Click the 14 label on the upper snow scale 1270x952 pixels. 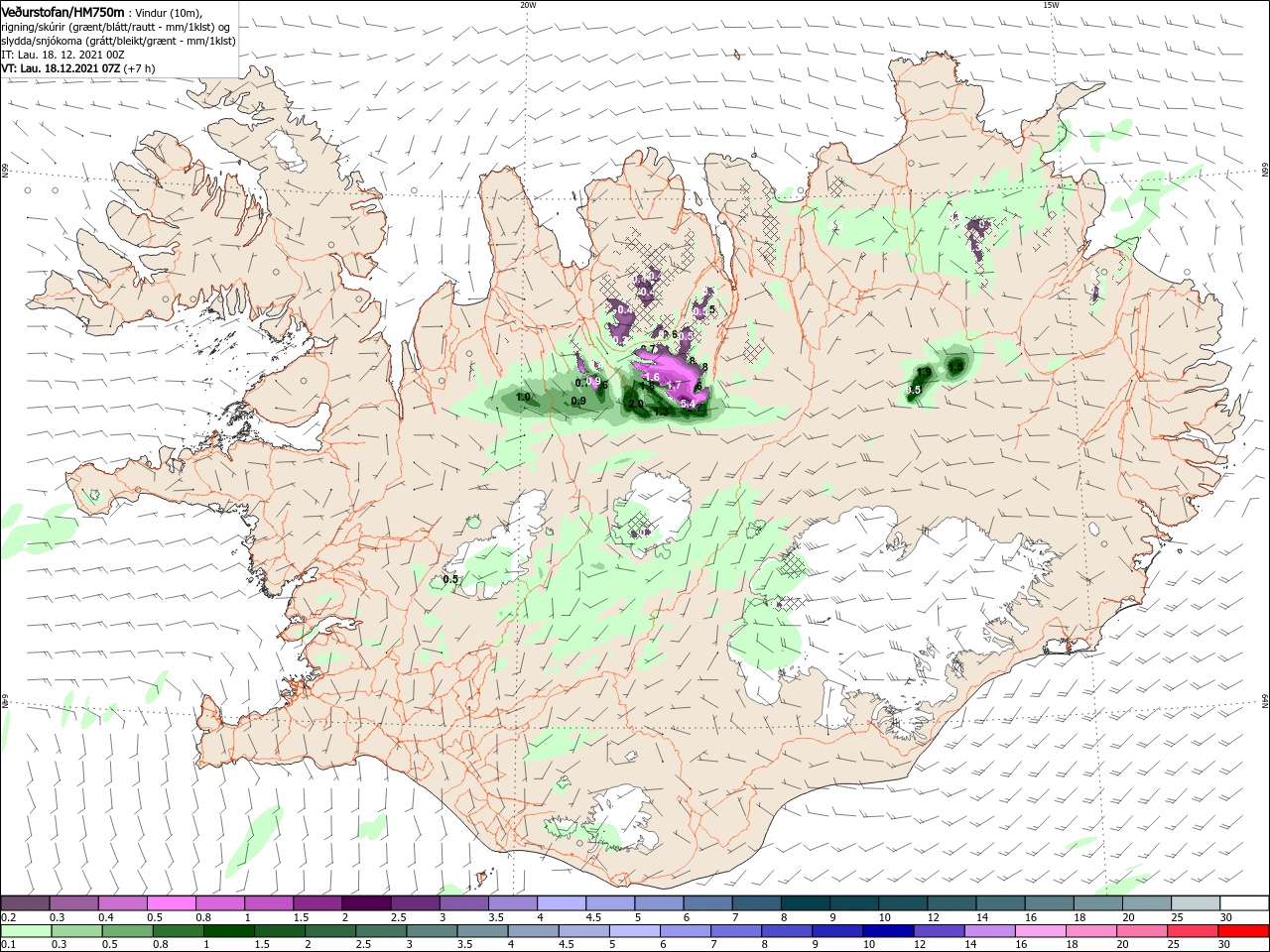[982, 917]
